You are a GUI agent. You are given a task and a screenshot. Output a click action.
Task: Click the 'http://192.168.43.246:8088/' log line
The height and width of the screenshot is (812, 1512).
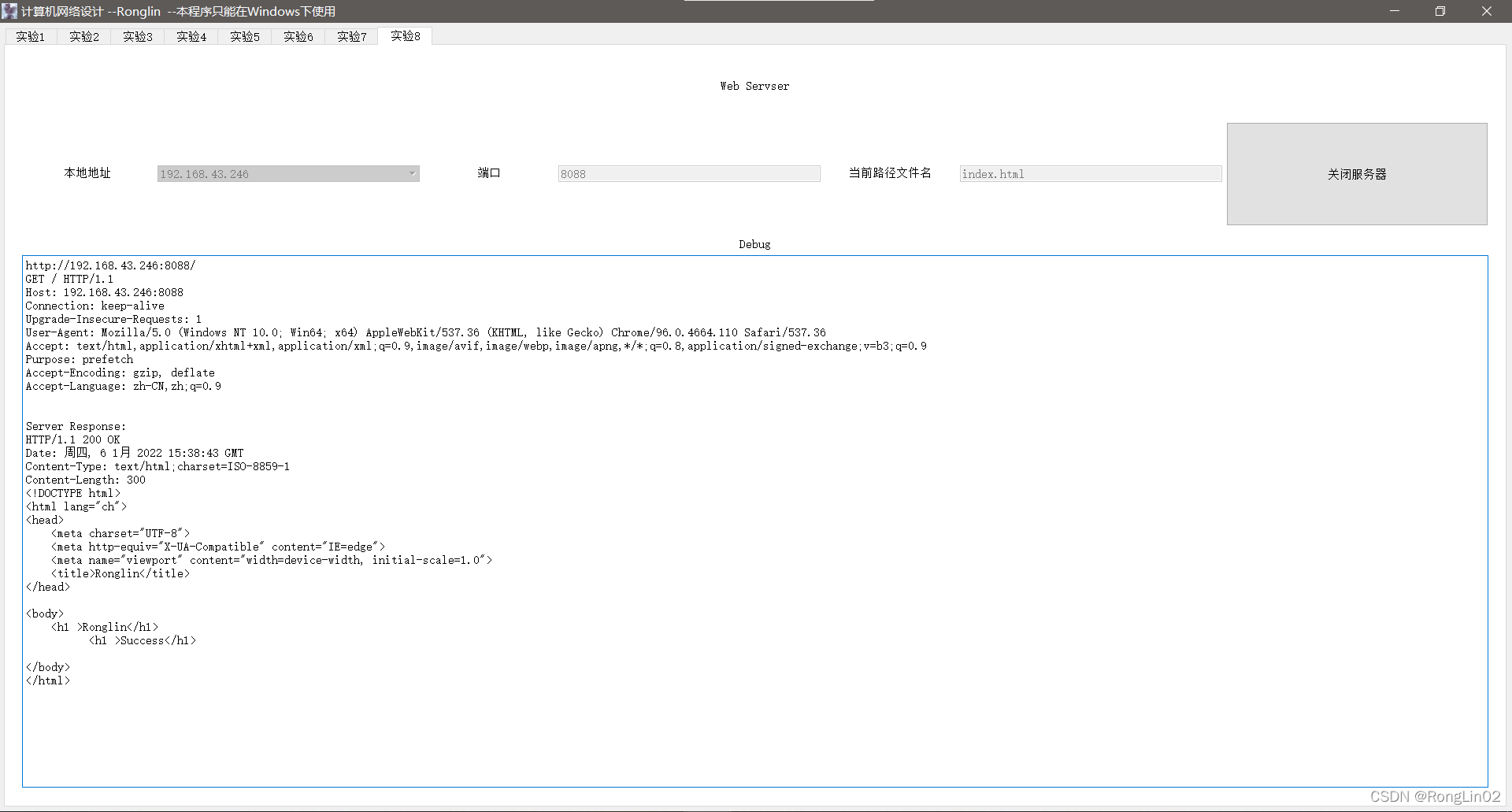pos(110,265)
